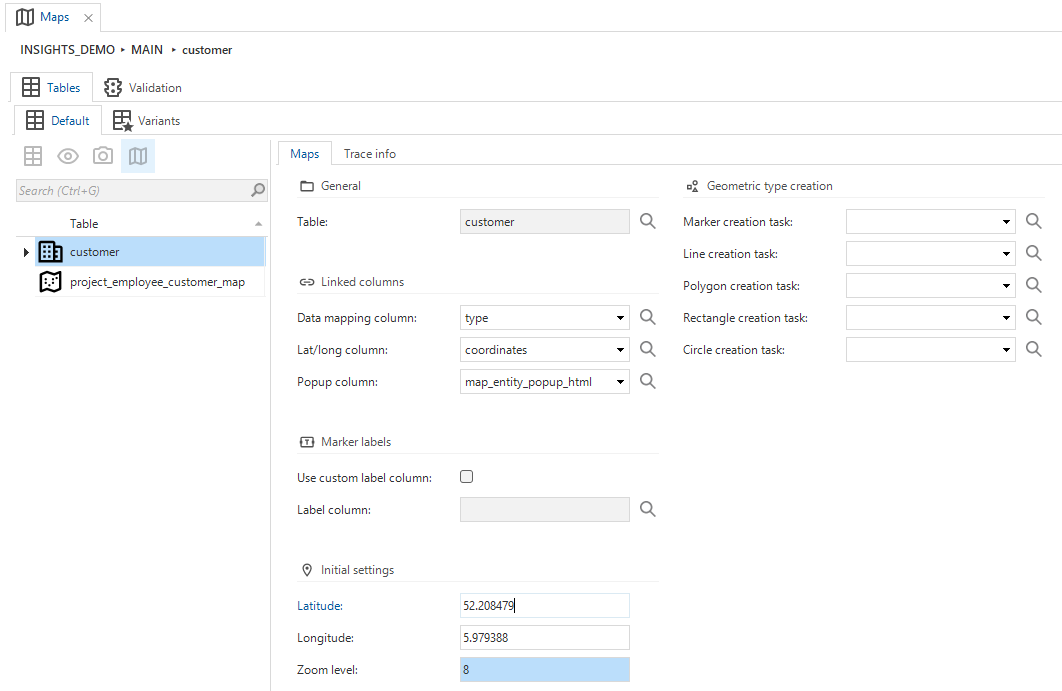Image resolution: width=1062 pixels, height=691 pixels.
Task: Open the Popup column dropdown
Action: pyautogui.click(x=620, y=381)
